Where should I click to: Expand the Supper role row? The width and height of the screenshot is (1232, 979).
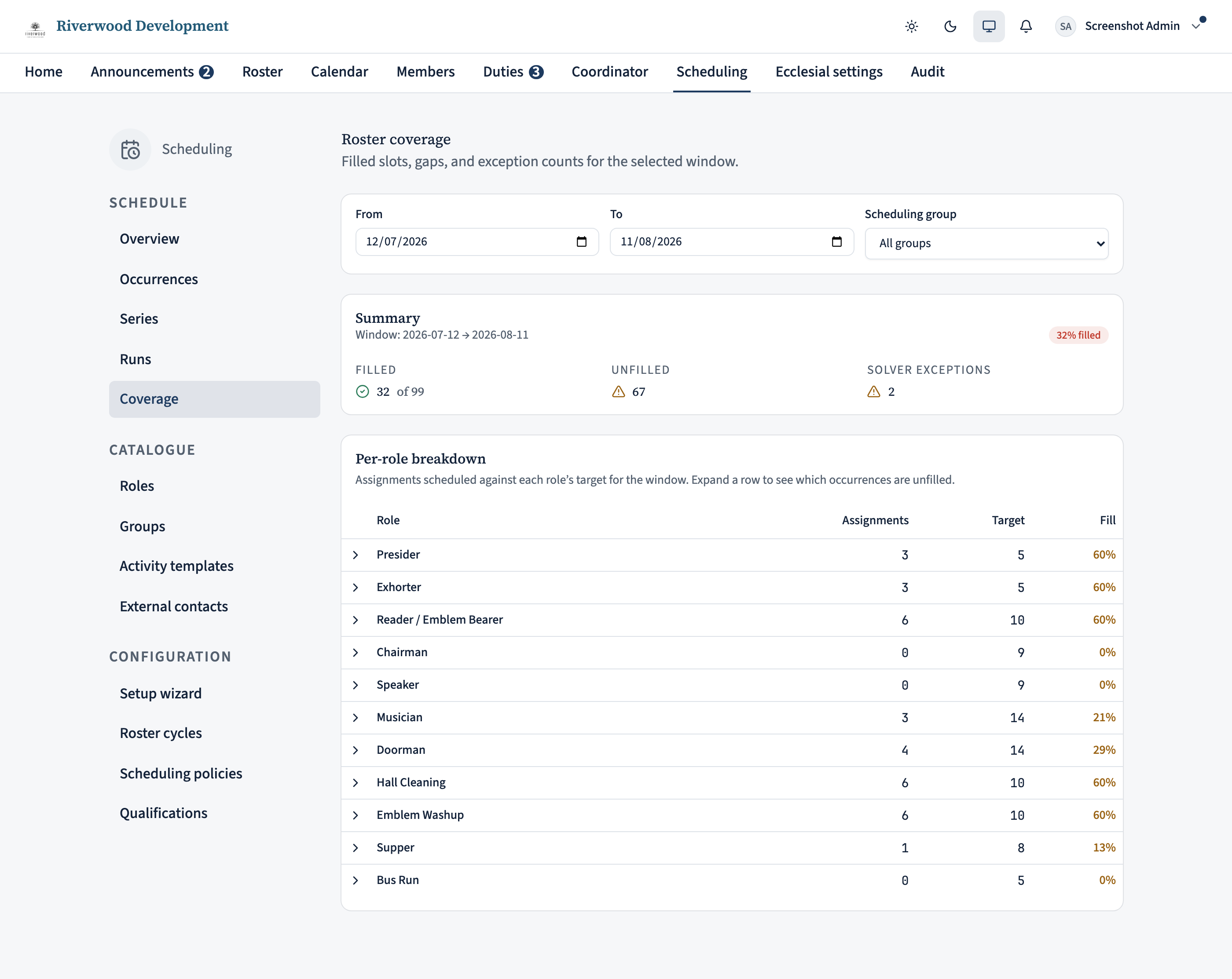[356, 848]
